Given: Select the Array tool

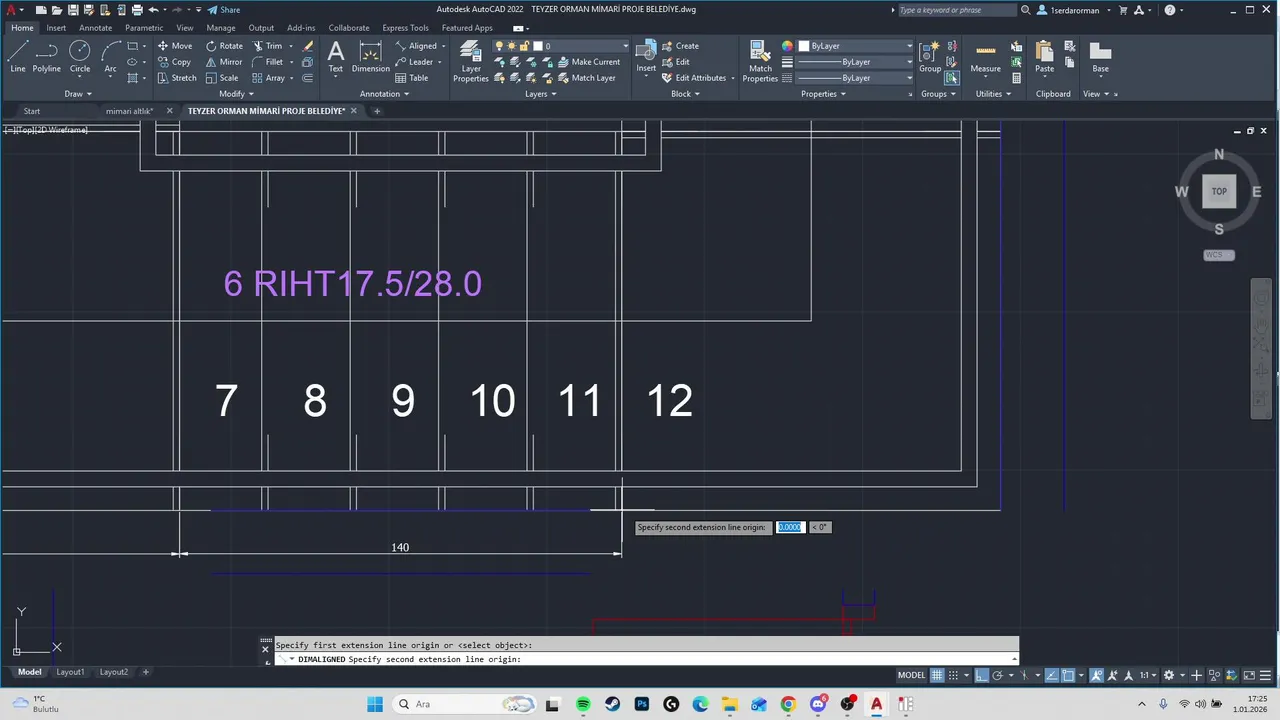Looking at the screenshot, I should (x=269, y=78).
